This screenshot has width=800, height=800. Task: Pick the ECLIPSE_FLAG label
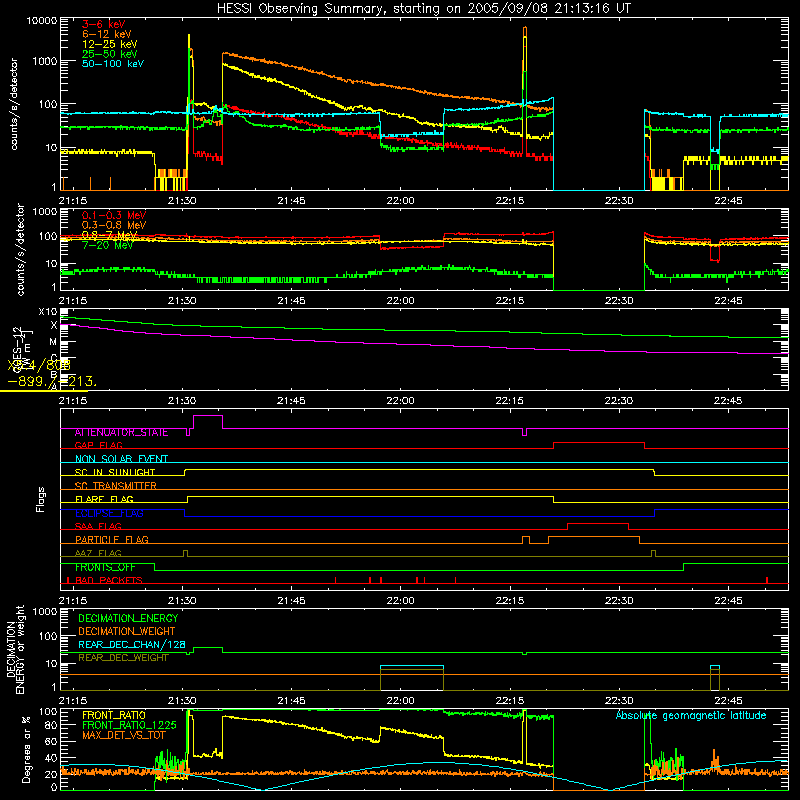pyautogui.click(x=109, y=513)
